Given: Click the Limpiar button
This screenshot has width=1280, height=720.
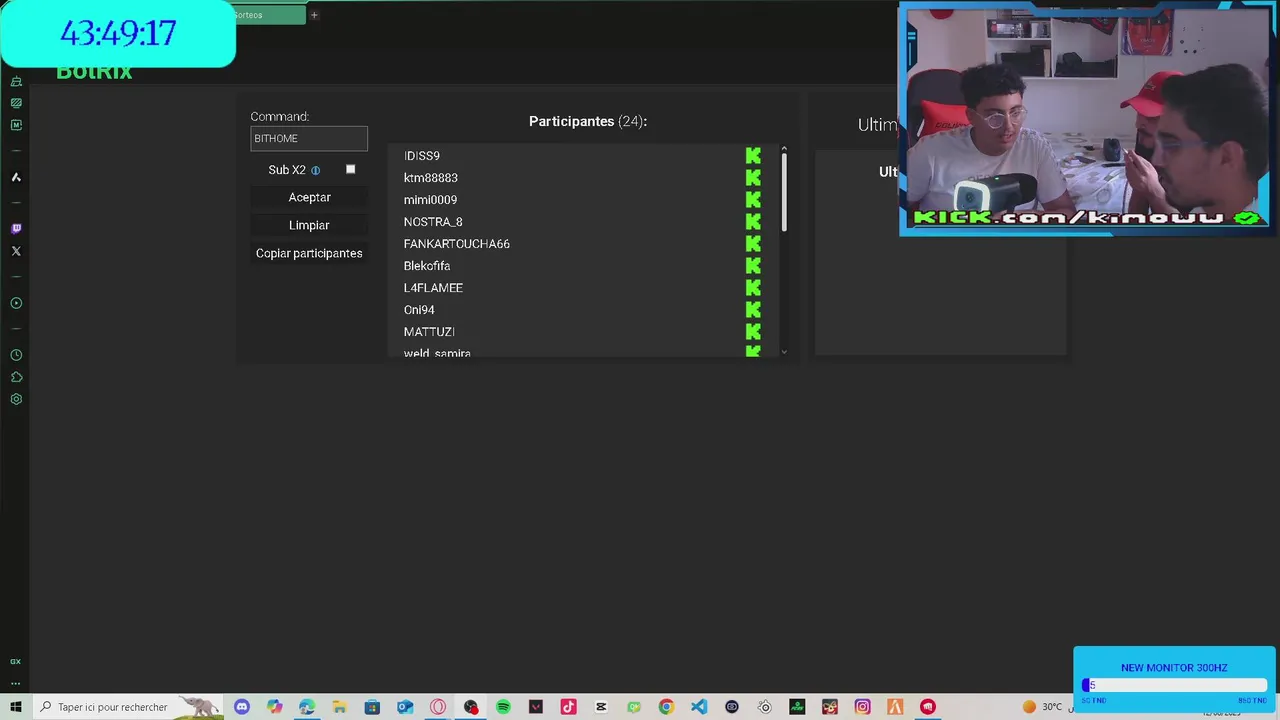Looking at the screenshot, I should (x=309, y=225).
